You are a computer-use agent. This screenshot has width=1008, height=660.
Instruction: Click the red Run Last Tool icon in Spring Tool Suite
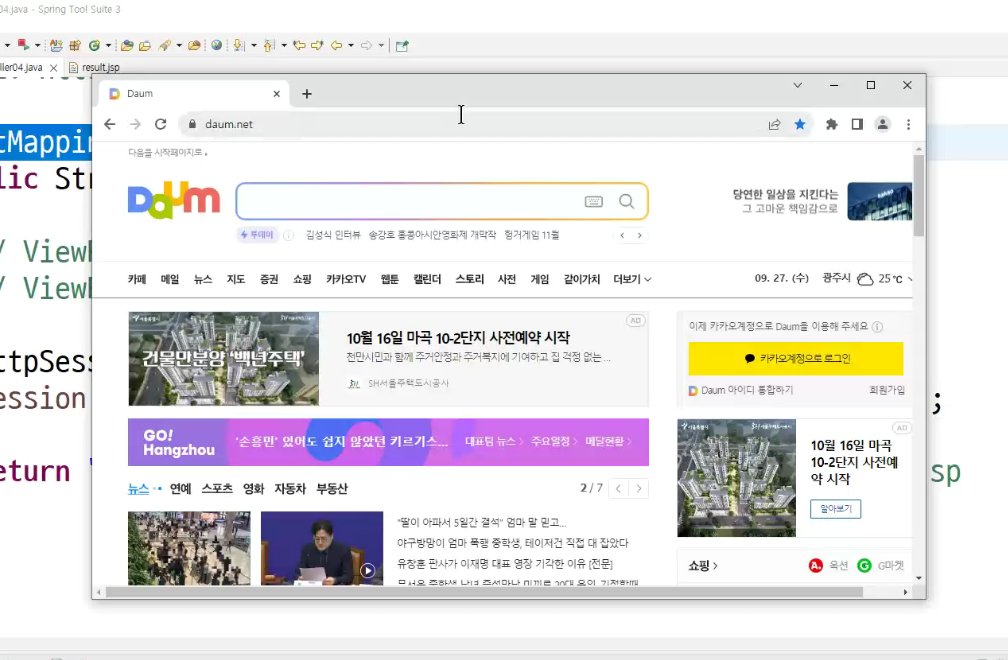pos(24,44)
